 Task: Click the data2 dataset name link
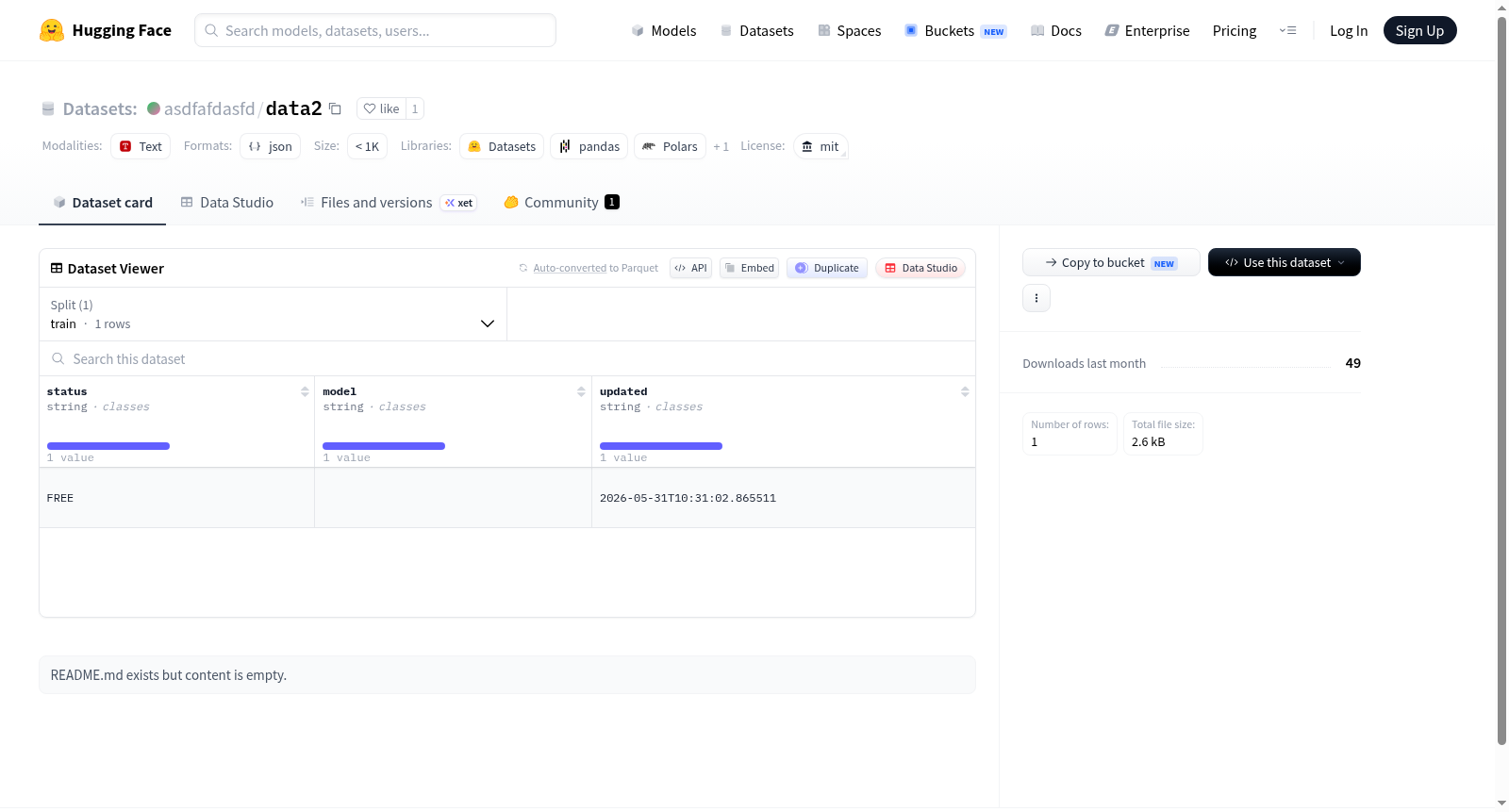point(294,108)
